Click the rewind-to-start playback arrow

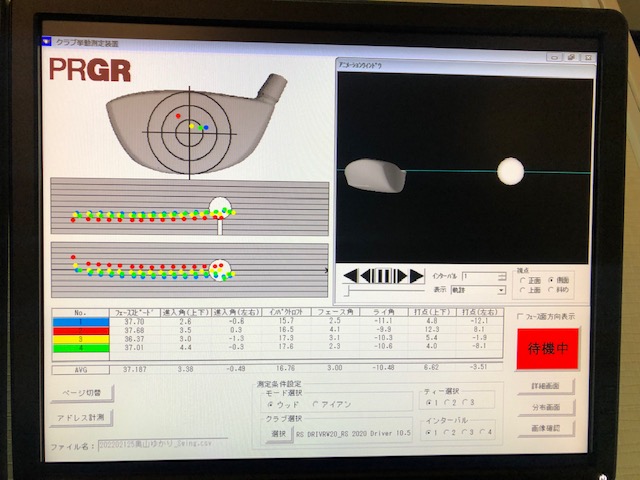[x=351, y=276]
